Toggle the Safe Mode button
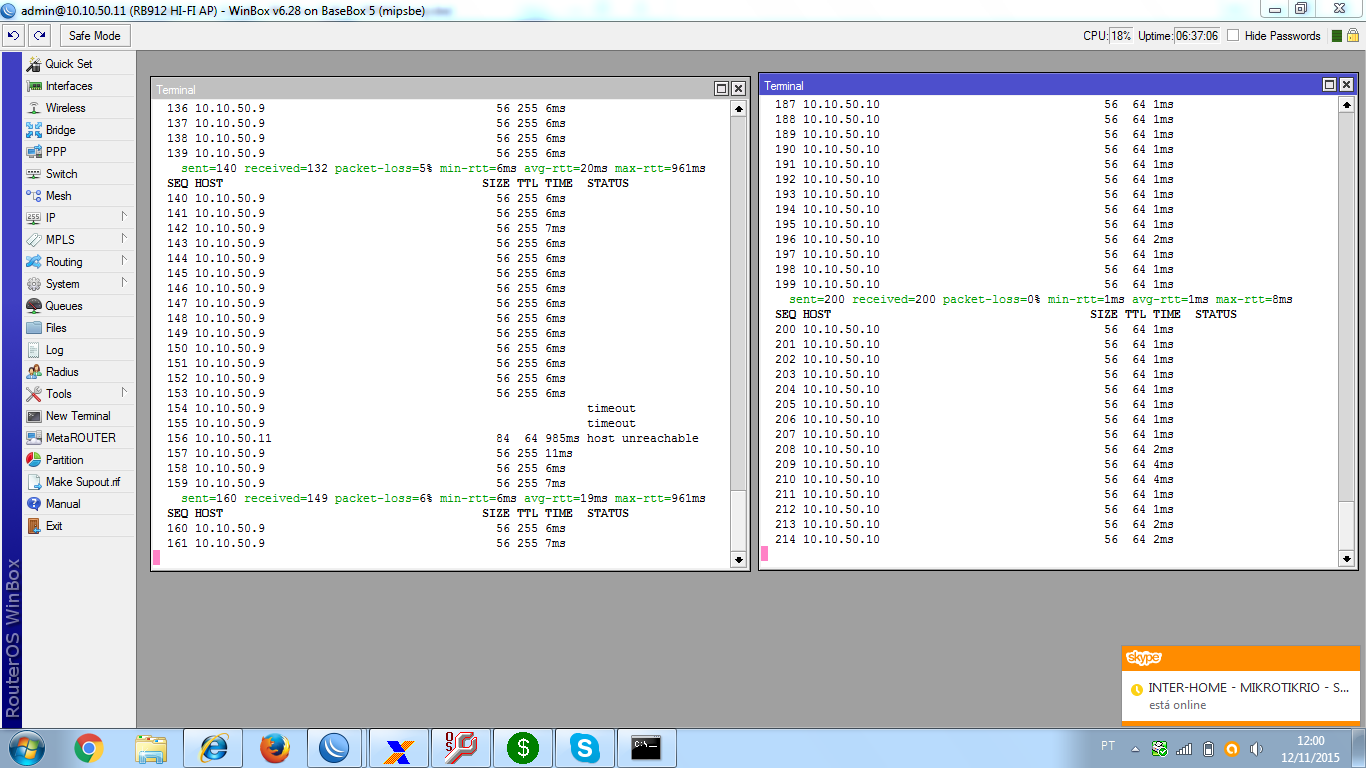1366x768 pixels. 95,35
